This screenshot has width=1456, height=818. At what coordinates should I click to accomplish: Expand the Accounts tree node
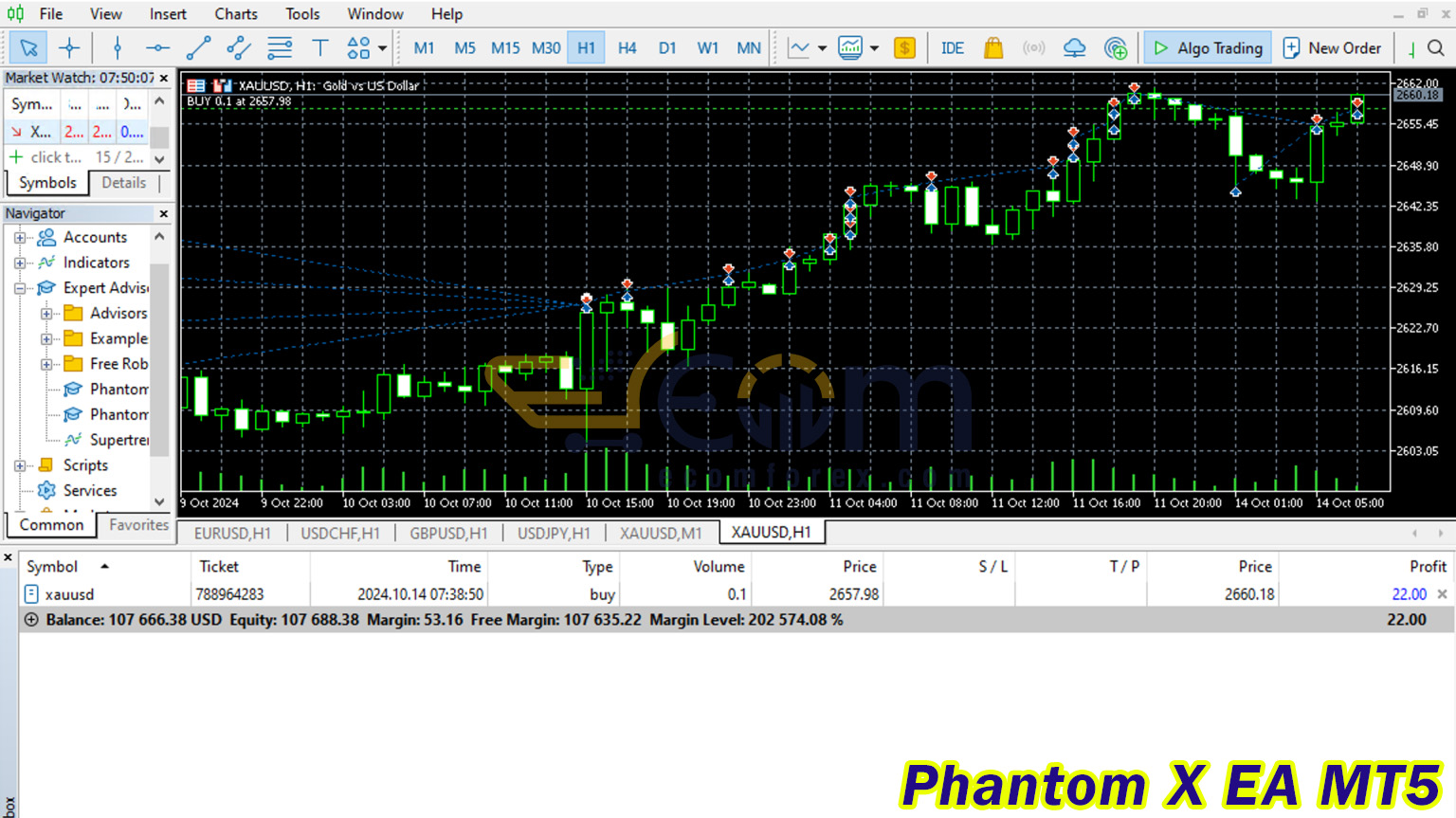(x=20, y=237)
